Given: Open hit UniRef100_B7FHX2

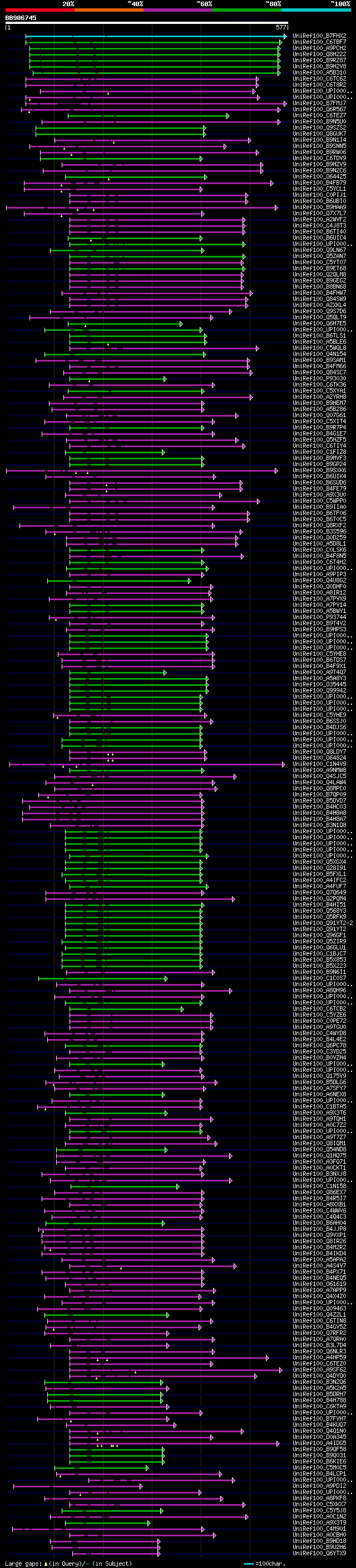Looking at the screenshot, I should [319, 36].
